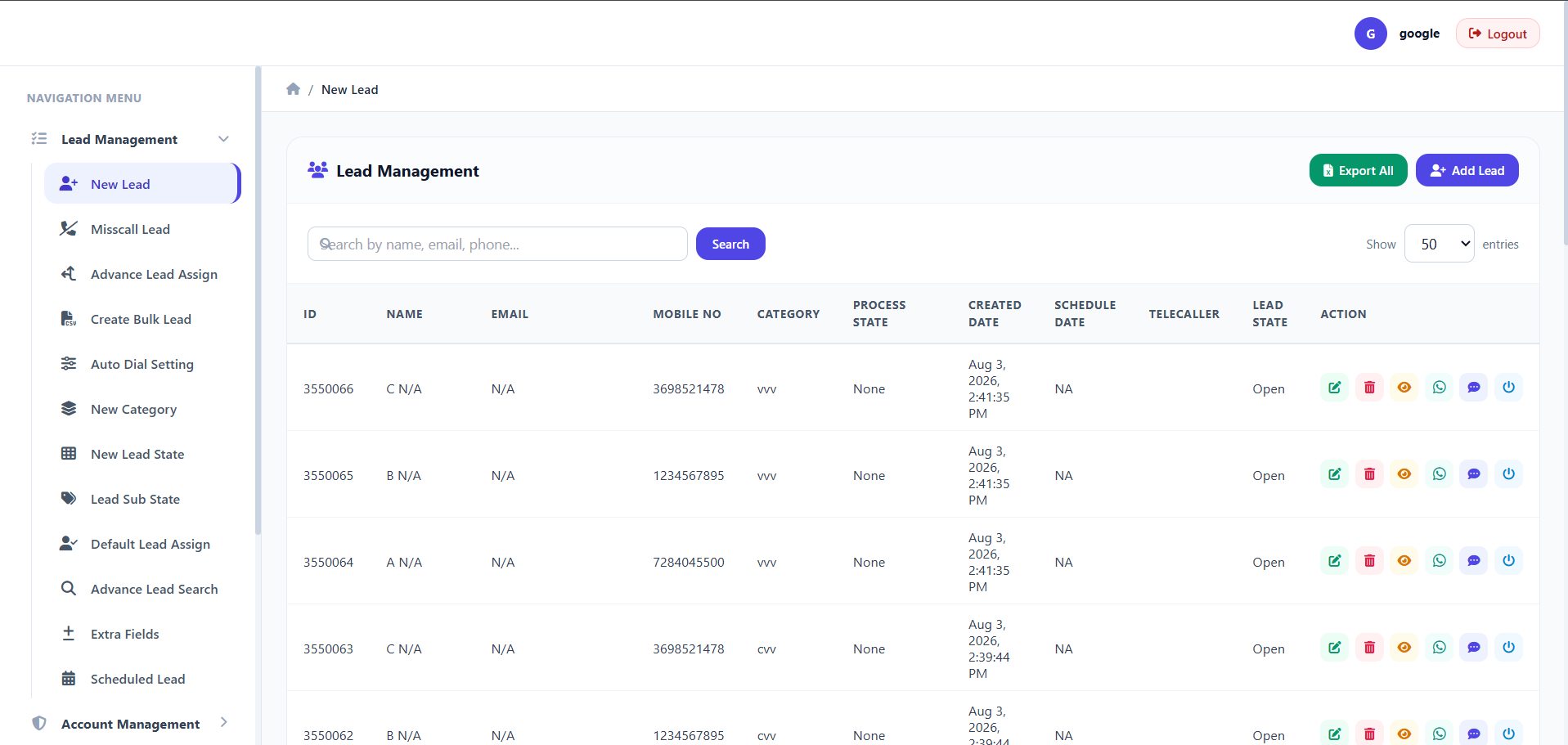Open WhatsApp for lead 3550066
Image resolution: width=1568 pixels, height=745 pixels.
pos(1440,388)
